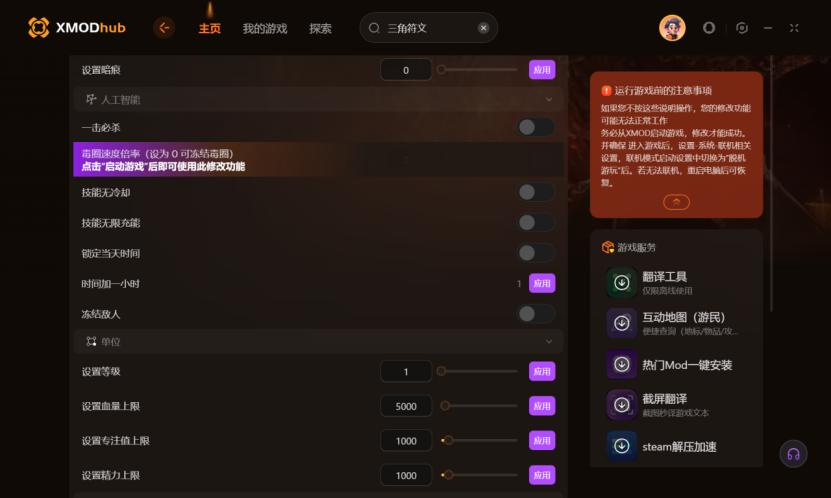Click the steam解压加速 download icon
The height and width of the screenshot is (498, 831).
tap(622, 446)
